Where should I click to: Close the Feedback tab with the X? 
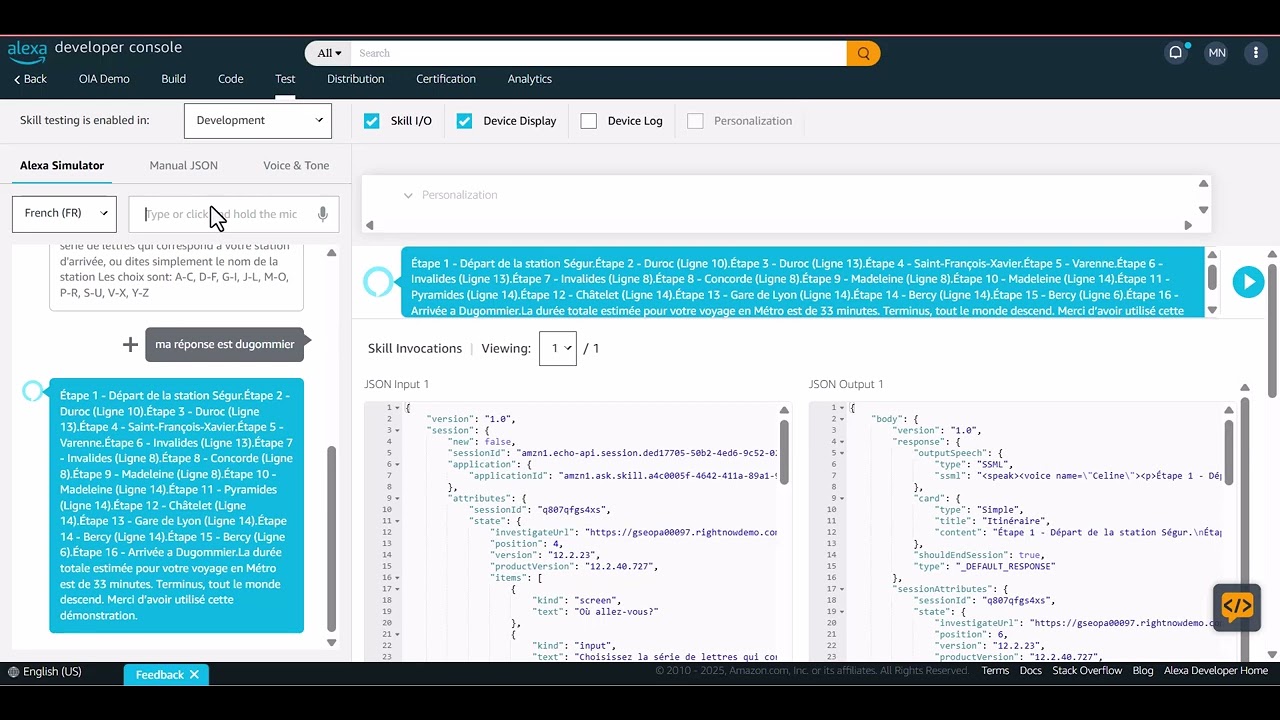(x=194, y=675)
